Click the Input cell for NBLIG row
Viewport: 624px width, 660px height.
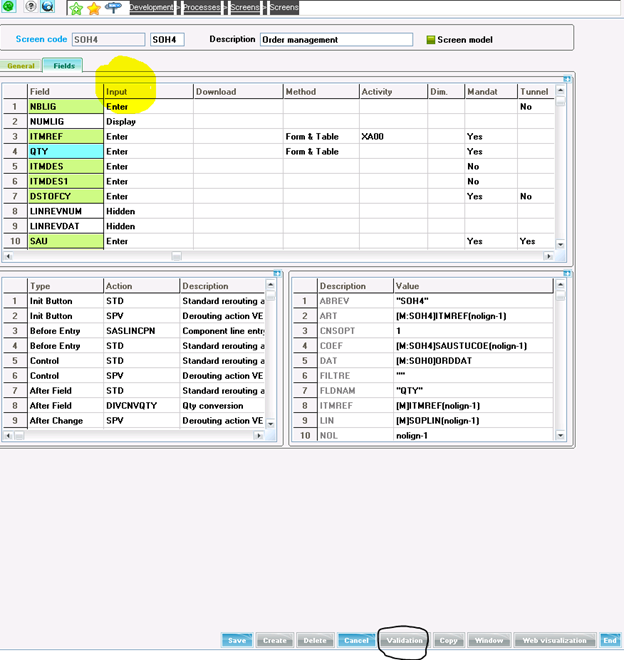[x=148, y=106]
